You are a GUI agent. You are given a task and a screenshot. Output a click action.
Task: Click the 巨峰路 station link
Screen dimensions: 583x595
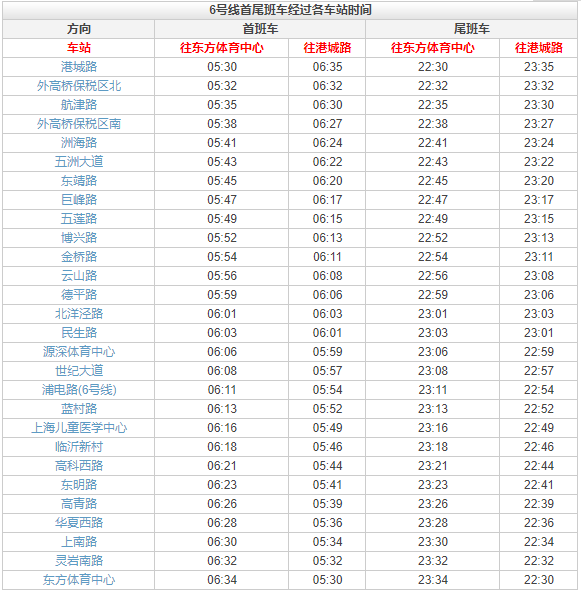tap(79, 200)
